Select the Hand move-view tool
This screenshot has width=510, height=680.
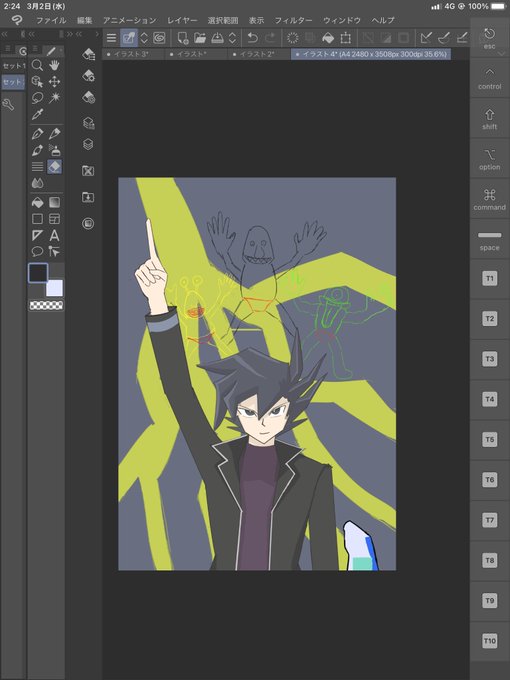[54, 65]
